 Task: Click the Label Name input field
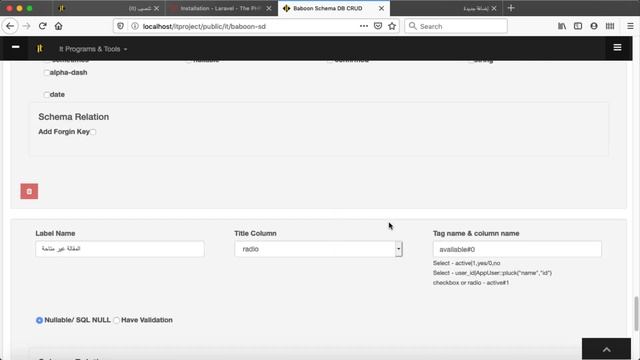[x=120, y=249]
